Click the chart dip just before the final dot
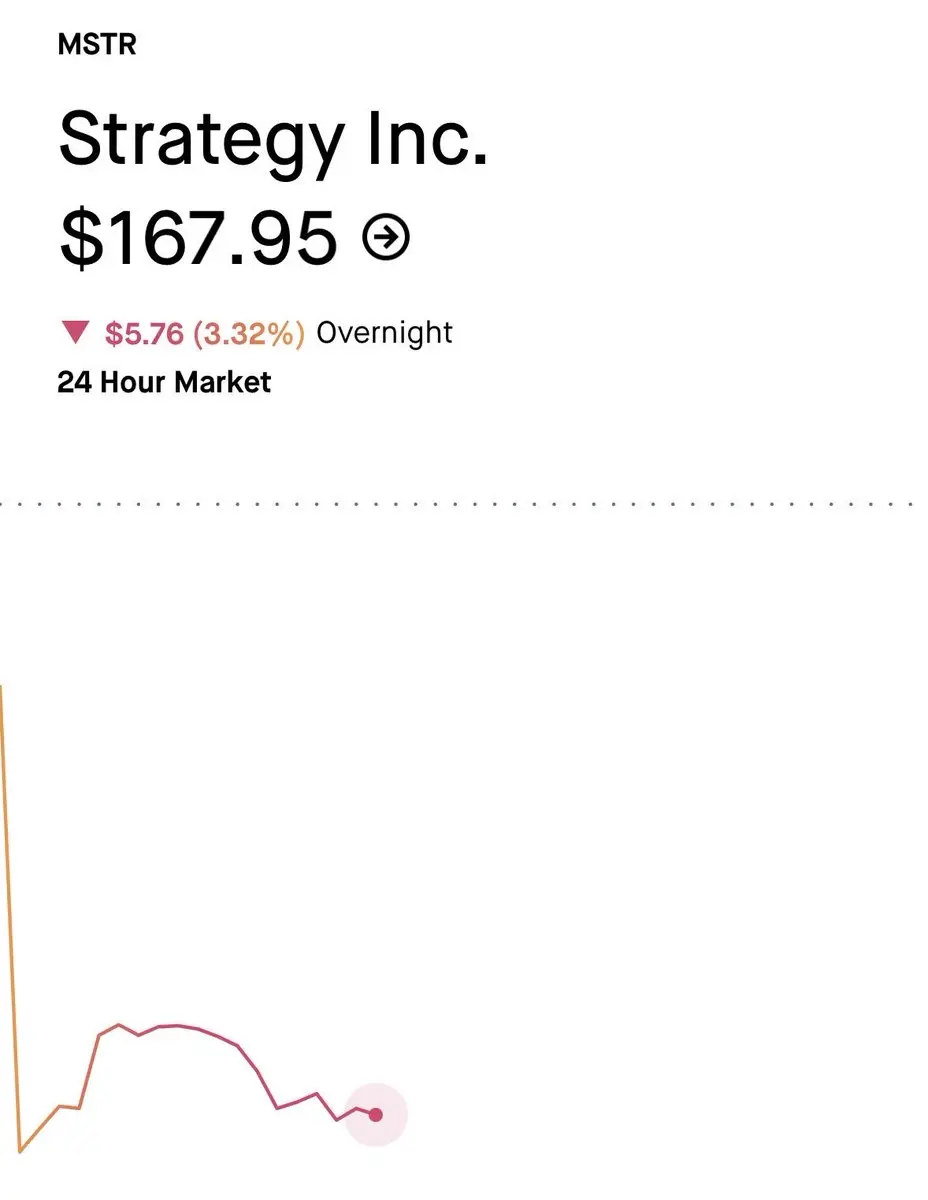This screenshot has height=1200, width=928. [x=338, y=1120]
